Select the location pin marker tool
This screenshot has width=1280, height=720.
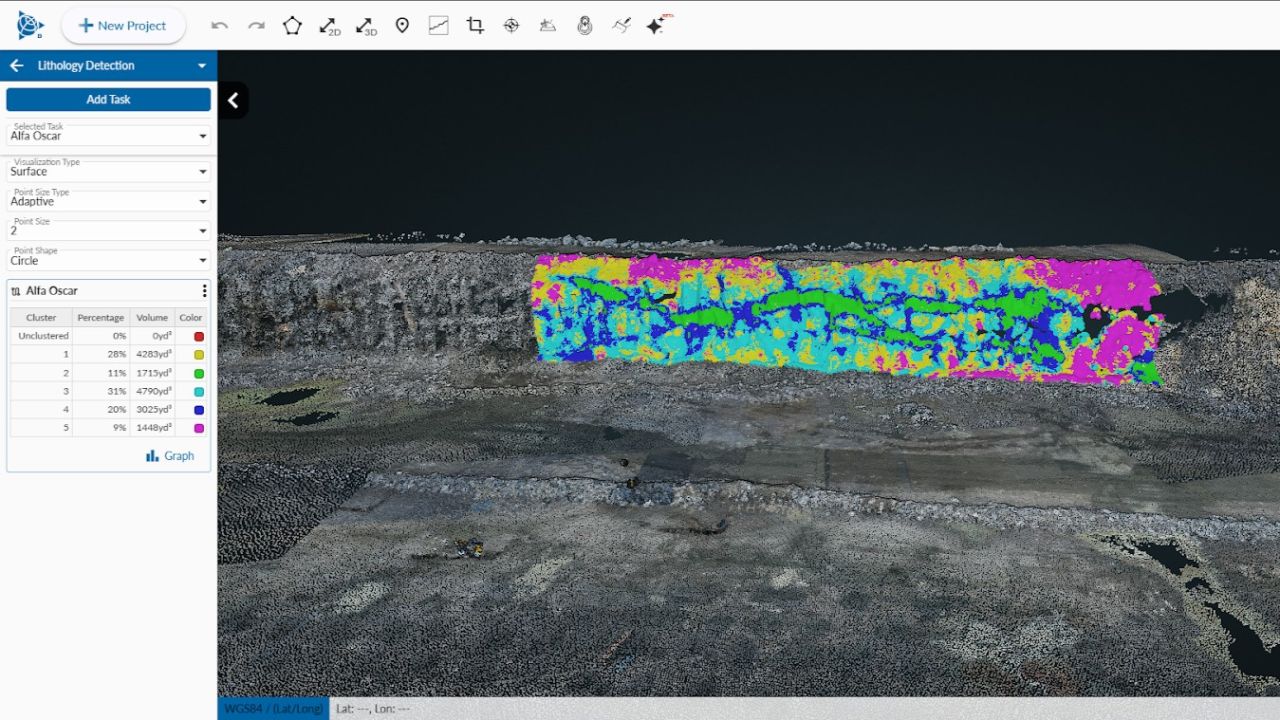[402, 26]
